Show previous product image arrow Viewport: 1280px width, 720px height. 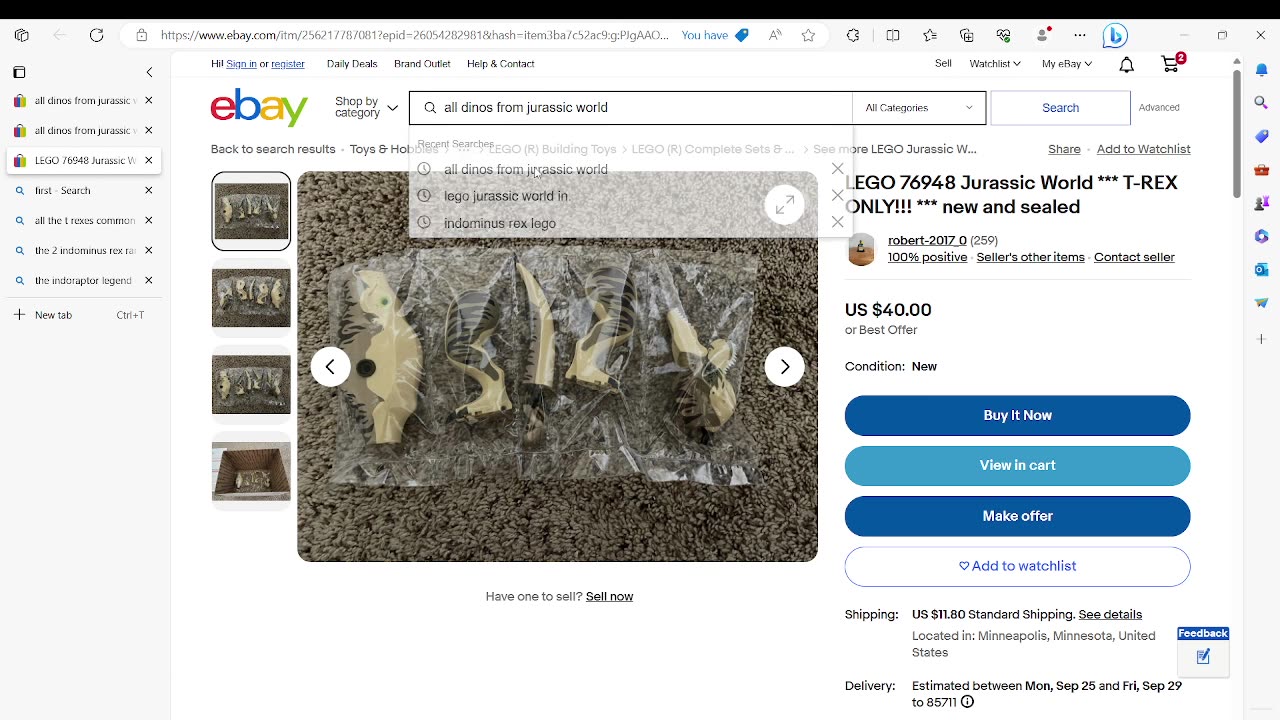(330, 367)
